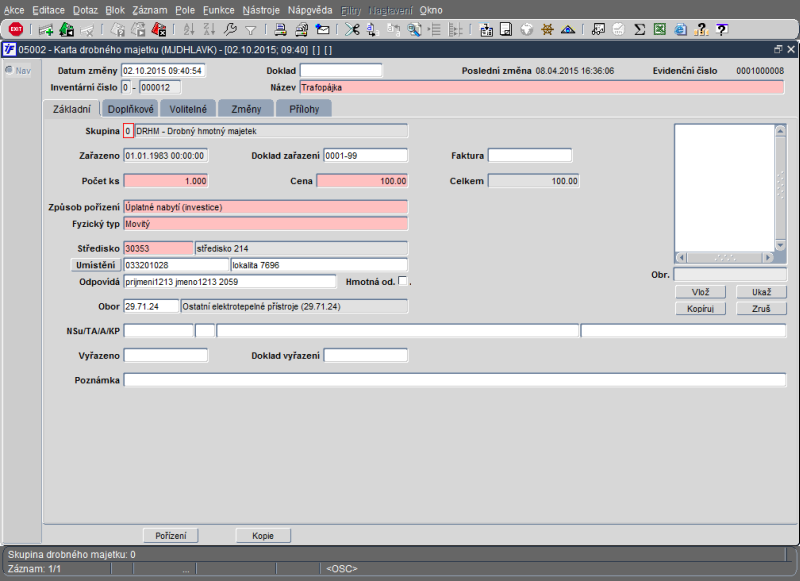This screenshot has width=800, height=581.
Task: Open the Nástroje menu
Action: [261, 10]
